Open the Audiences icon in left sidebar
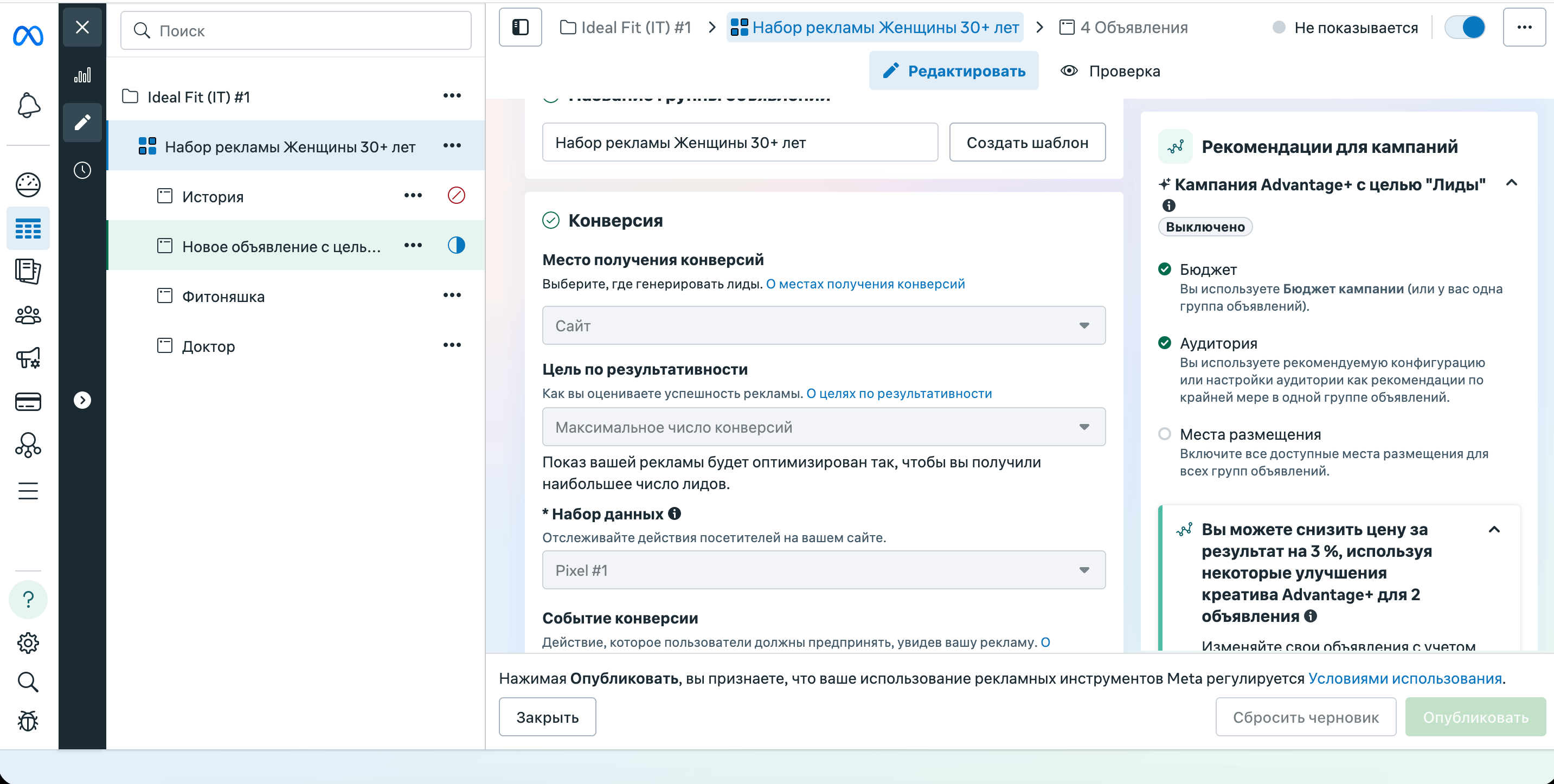Image resolution: width=1554 pixels, height=784 pixels. click(x=28, y=315)
